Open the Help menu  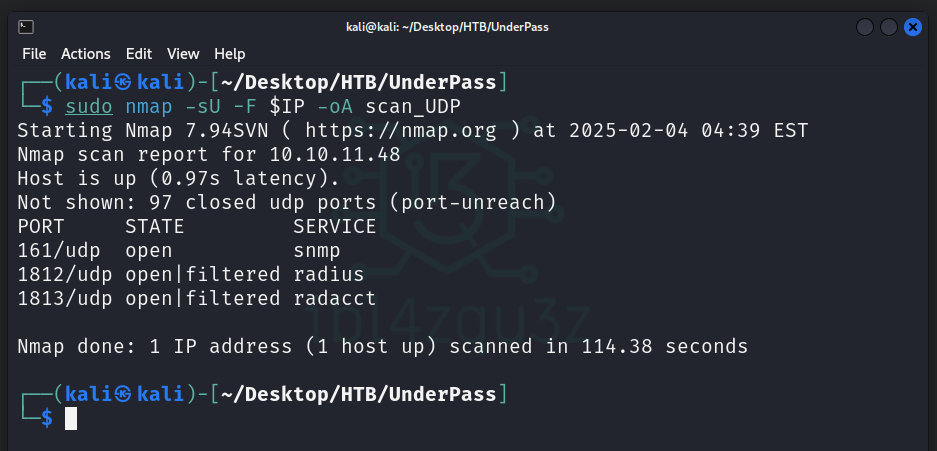pyautogui.click(x=229, y=54)
